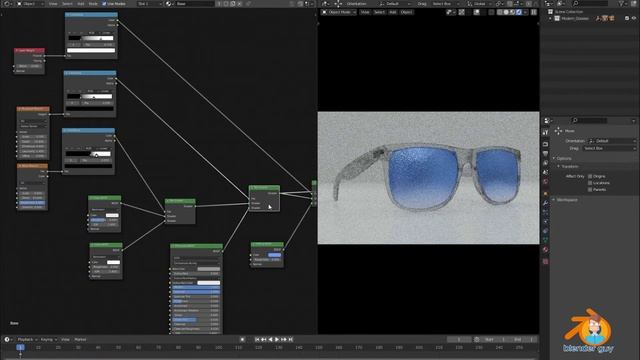Viewport: 640px width, 360px height.
Task: Open the outliner filter options
Action: tap(622, 4)
